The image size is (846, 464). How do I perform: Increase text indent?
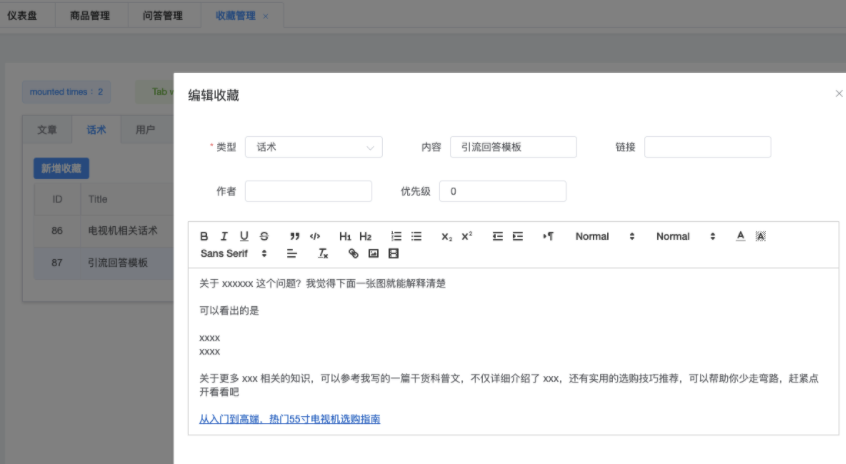click(517, 236)
